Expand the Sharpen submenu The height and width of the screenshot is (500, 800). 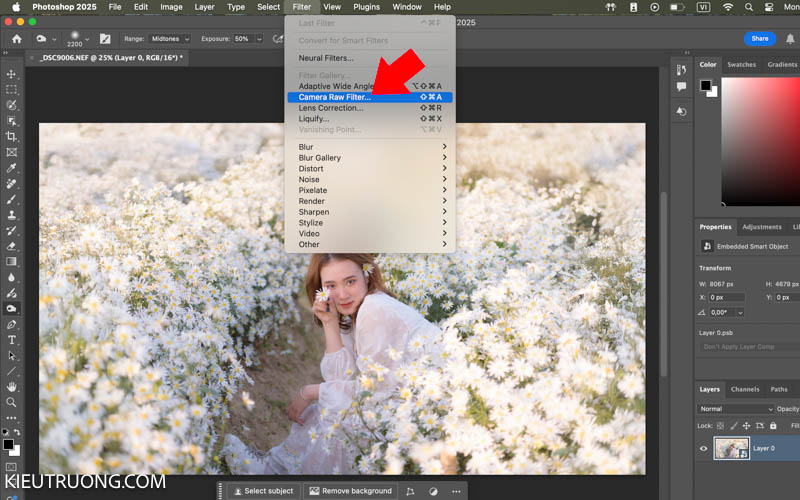370,212
